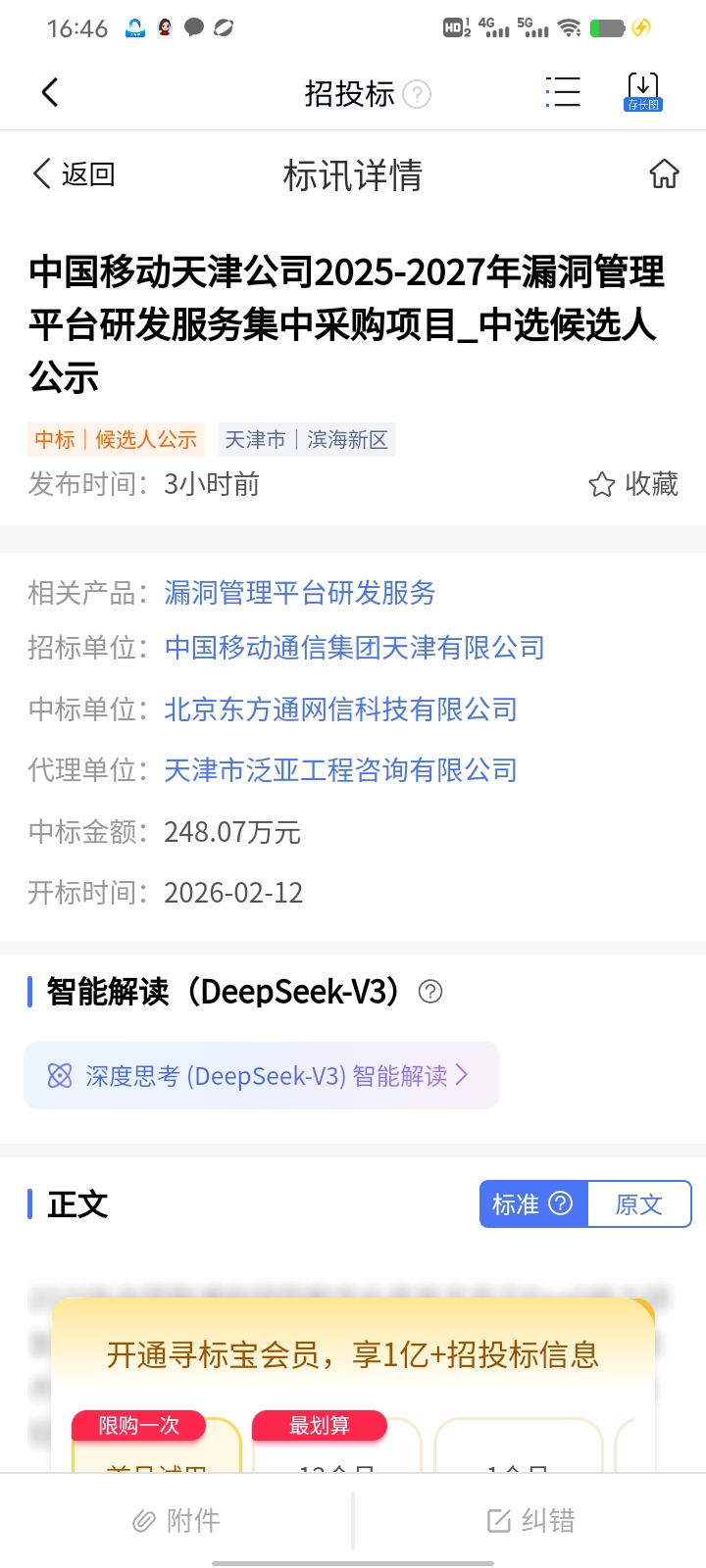
Task: Open 中国移动通信集团天津有限公司 link
Action: (x=355, y=648)
